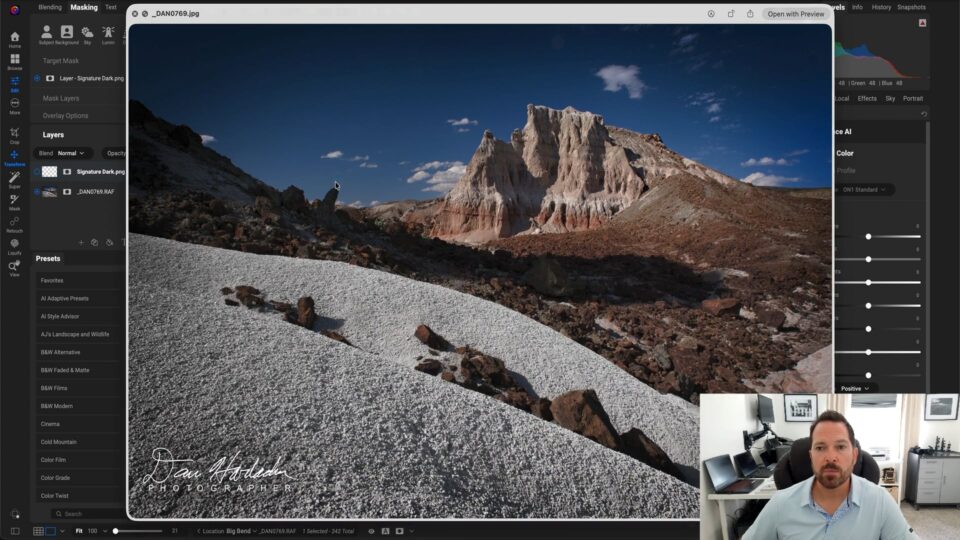Image resolution: width=960 pixels, height=540 pixels.
Task: Open the B&W Films preset category
Action: point(80,388)
